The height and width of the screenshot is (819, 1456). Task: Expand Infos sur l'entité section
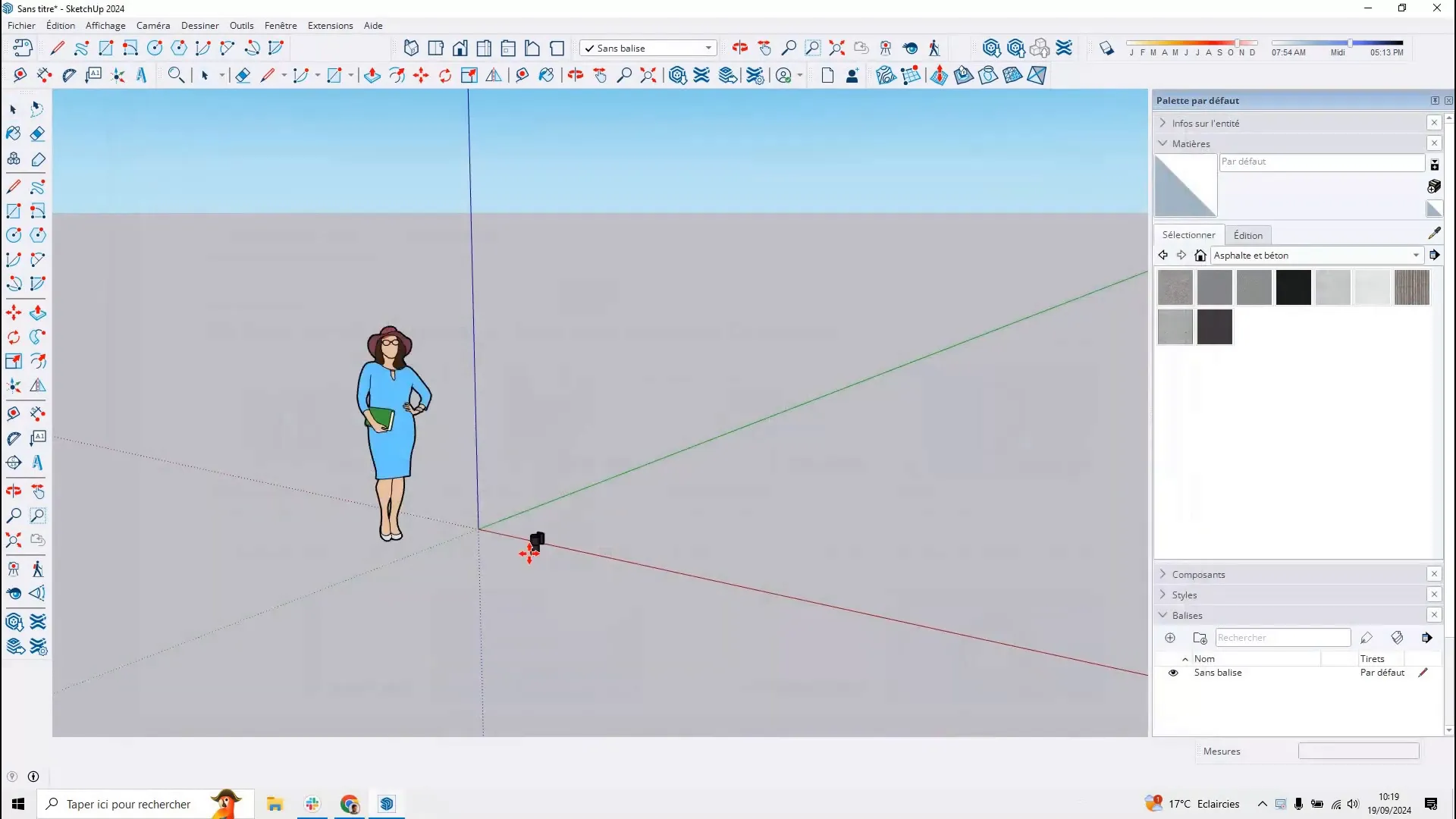point(1163,123)
